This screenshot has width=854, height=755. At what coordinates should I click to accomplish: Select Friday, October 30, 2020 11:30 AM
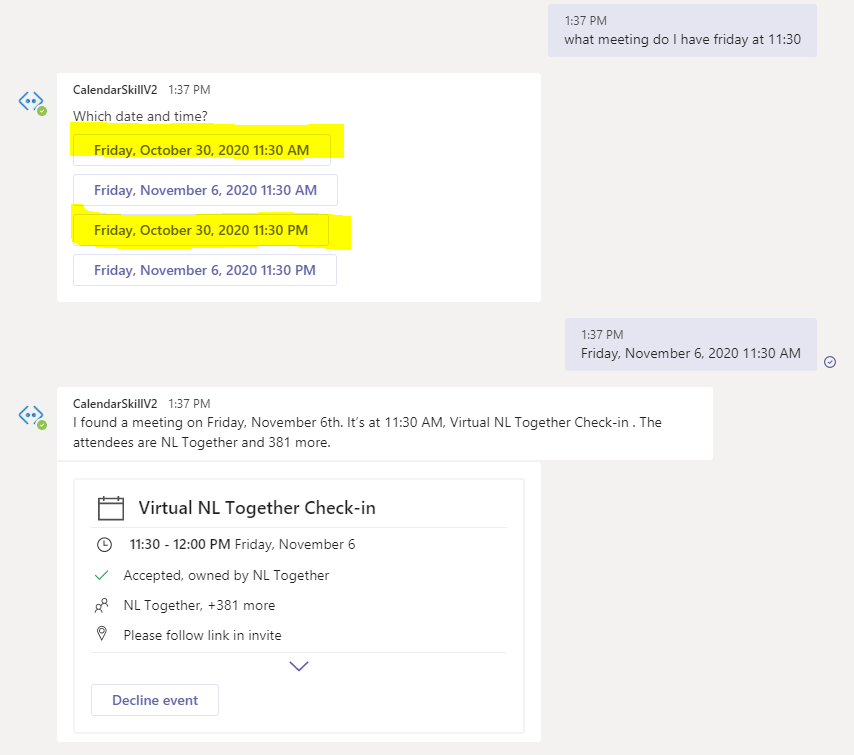204,150
